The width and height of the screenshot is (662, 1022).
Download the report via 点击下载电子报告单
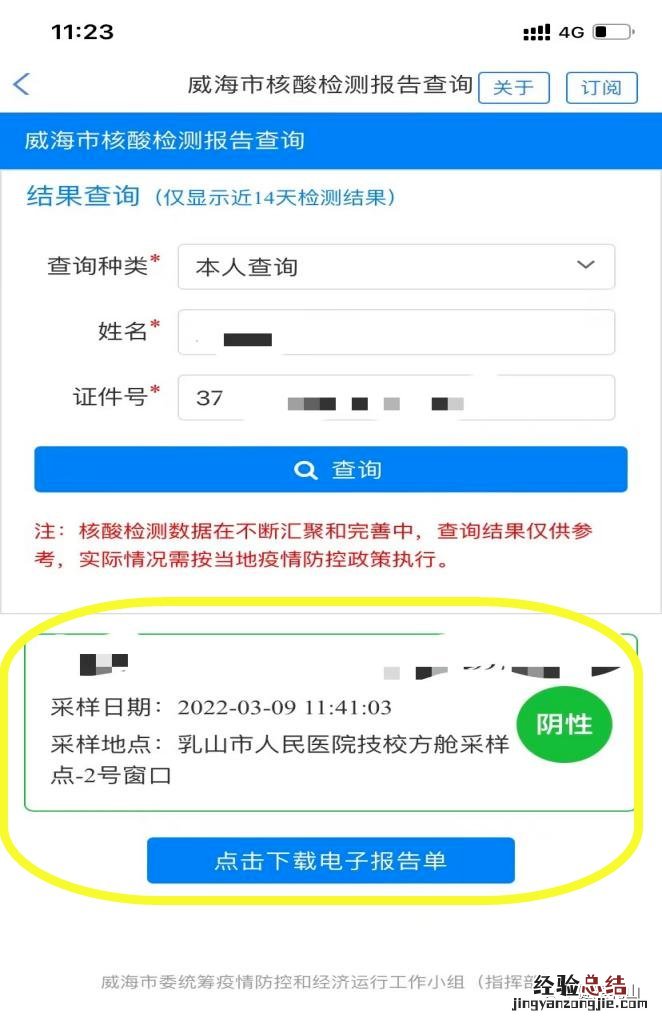(331, 860)
